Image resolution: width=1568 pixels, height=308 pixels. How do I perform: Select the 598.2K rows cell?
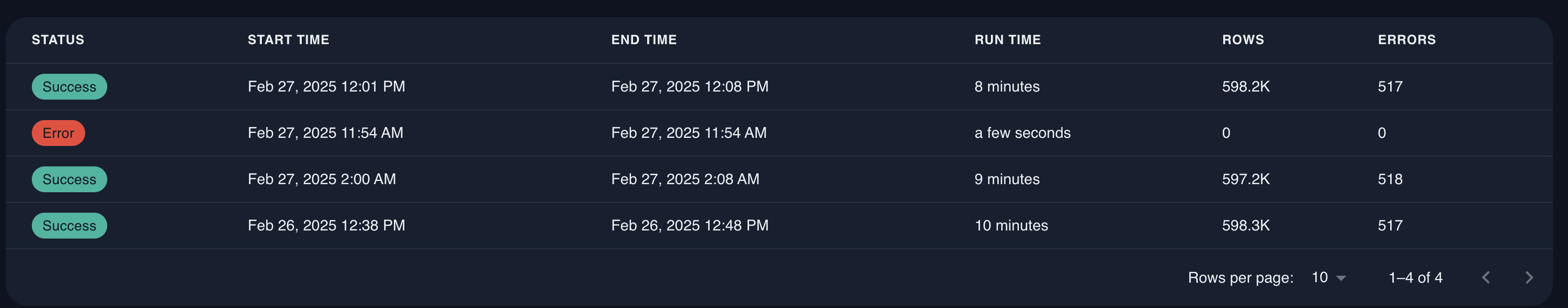click(x=1245, y=87)
